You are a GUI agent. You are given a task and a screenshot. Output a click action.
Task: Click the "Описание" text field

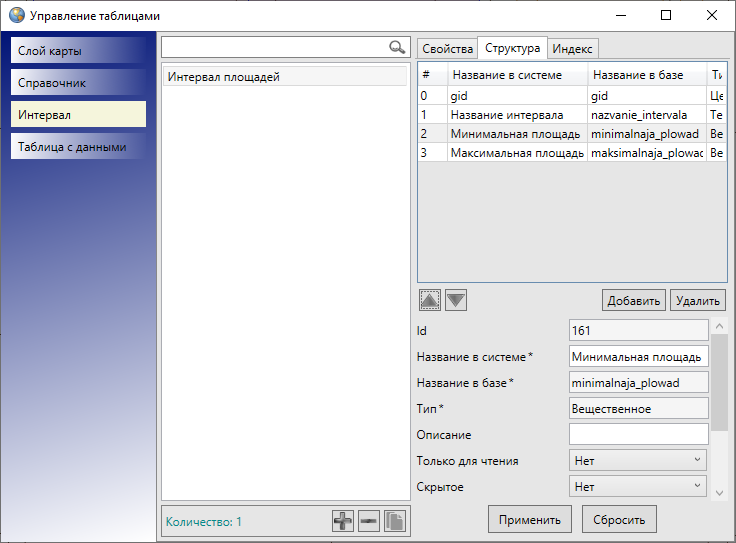[x=638, y=434]
